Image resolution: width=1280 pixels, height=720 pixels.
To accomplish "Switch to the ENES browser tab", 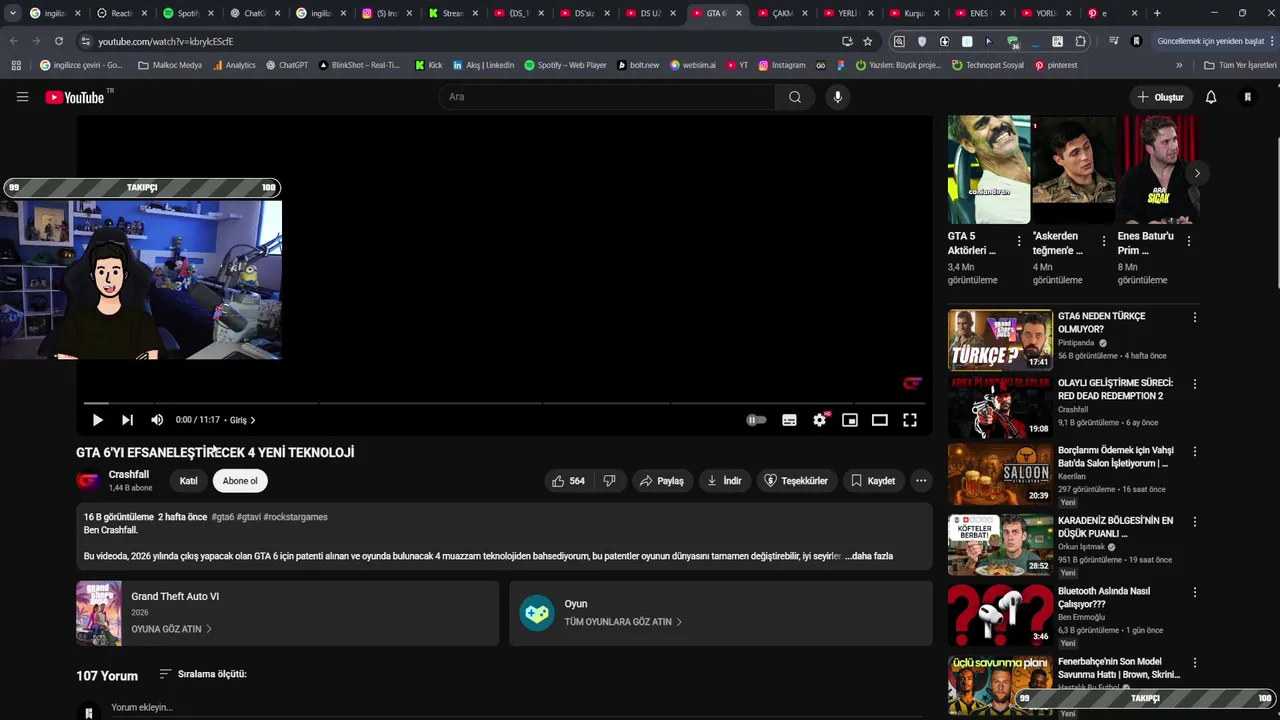I will (x=981, y=13).
